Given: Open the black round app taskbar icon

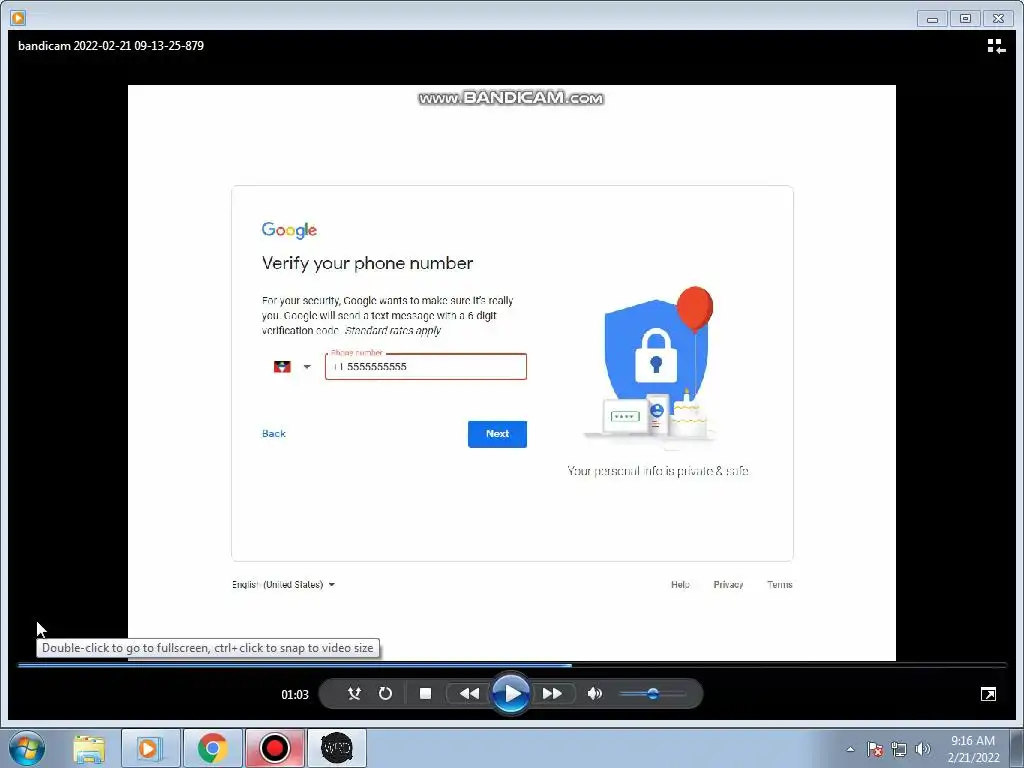Looking at the screenshot, I should [x=336, y=748].
